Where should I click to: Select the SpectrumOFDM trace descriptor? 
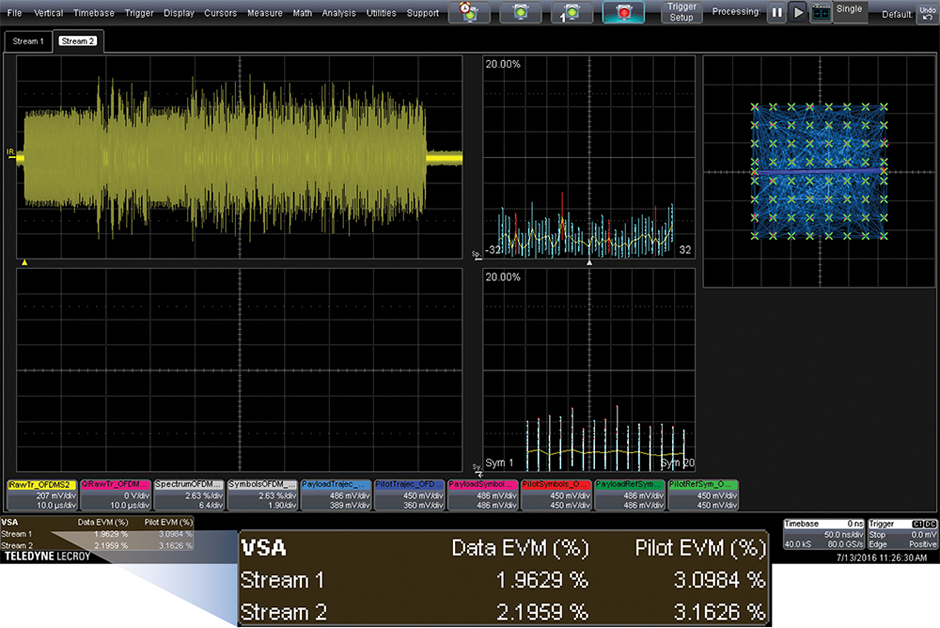pos(189,495)
